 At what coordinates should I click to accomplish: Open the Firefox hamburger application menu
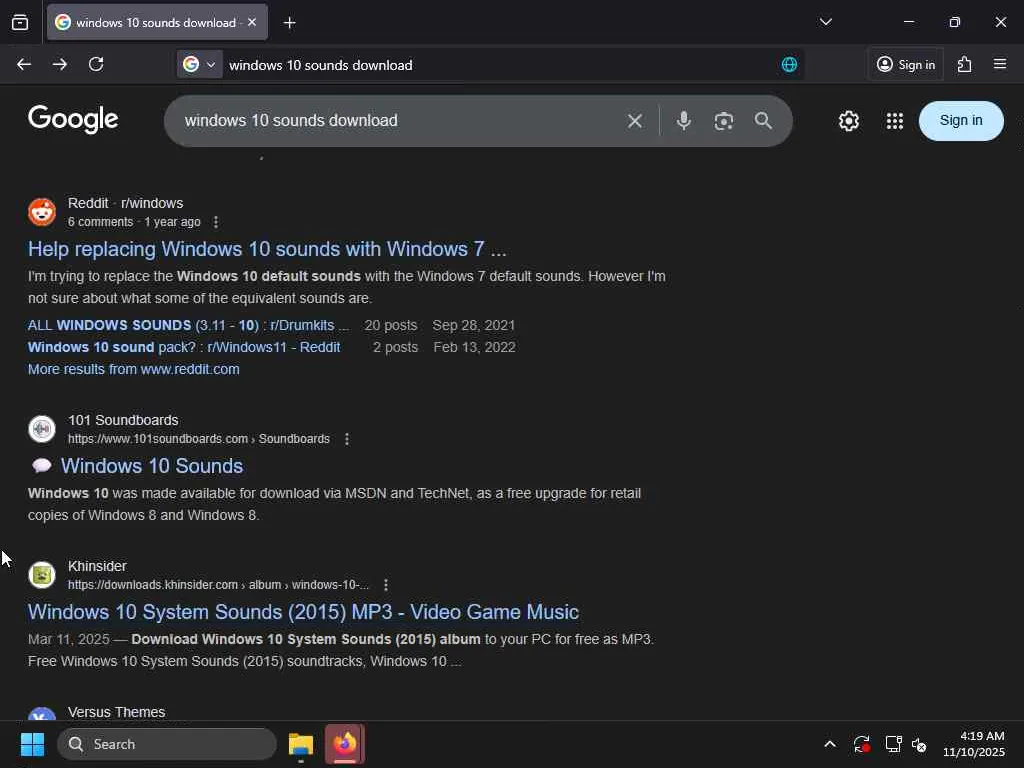pos(1000,64)
